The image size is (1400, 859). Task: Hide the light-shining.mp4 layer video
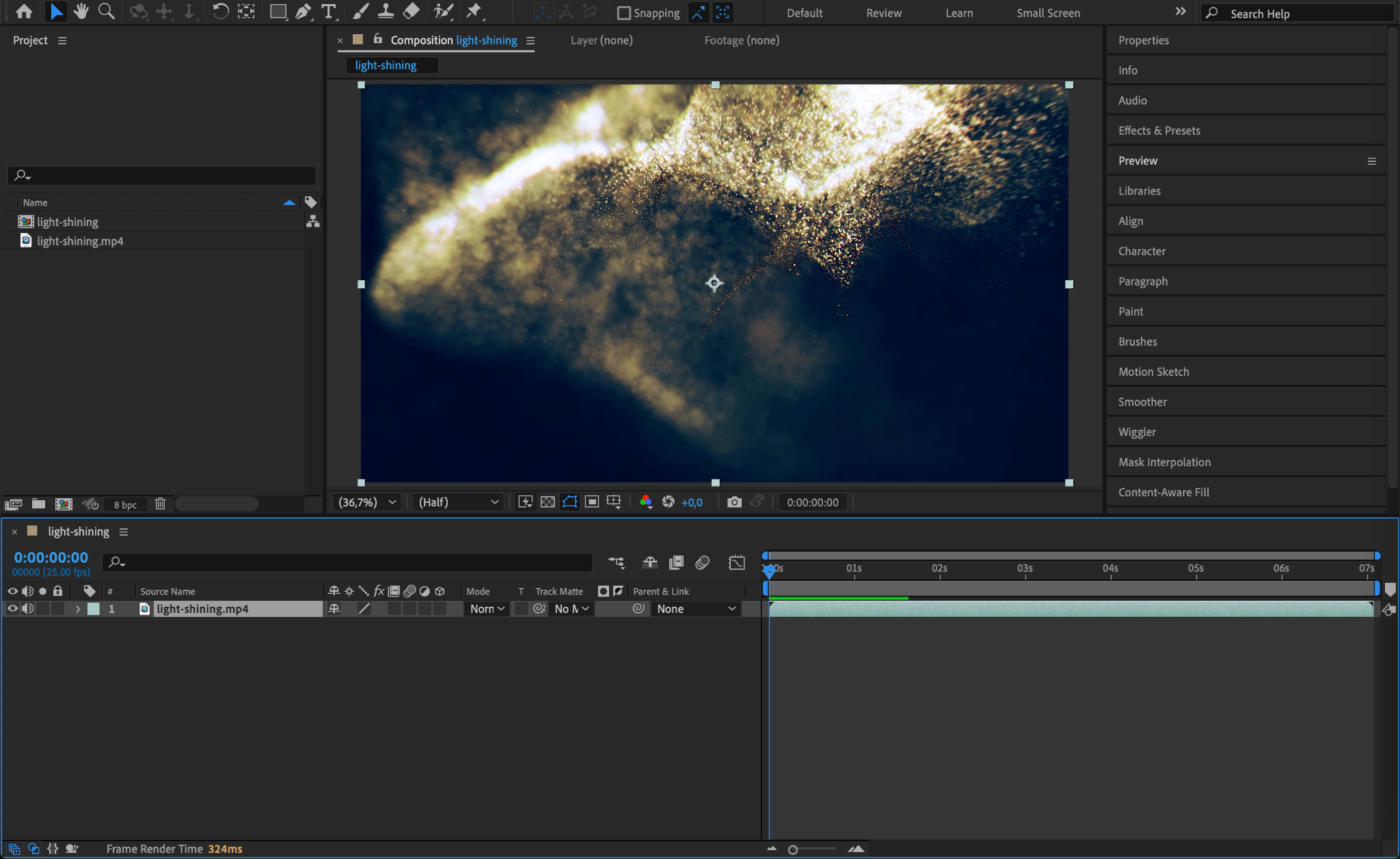click(x=12, y=609)
